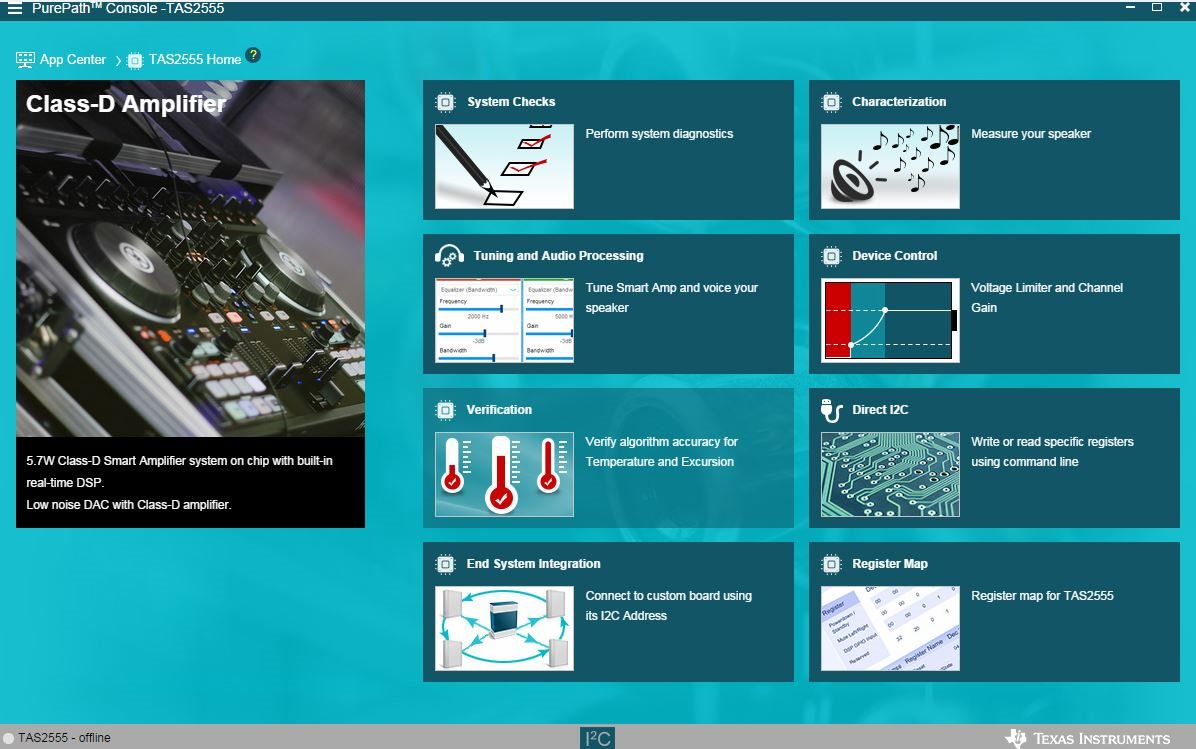Click 'Measure your speaker' description
Image resolution: width=1196 pixels, height=749 pixels.
click(x=1030, y=133)
